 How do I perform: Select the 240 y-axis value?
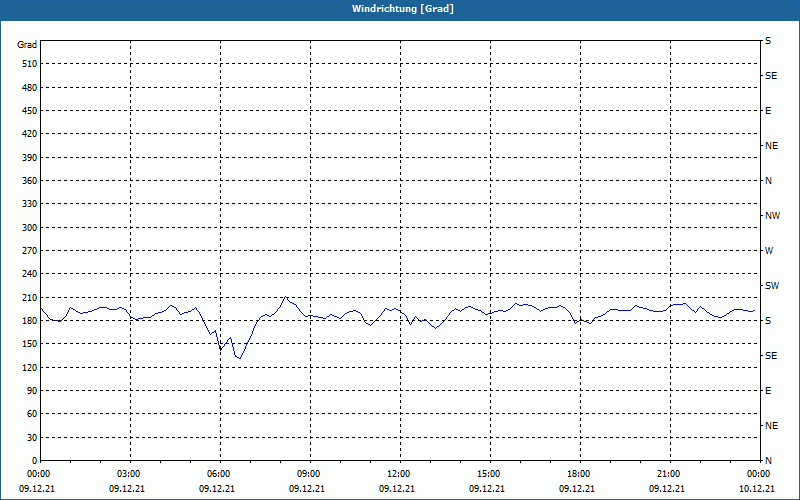(30, 274)
